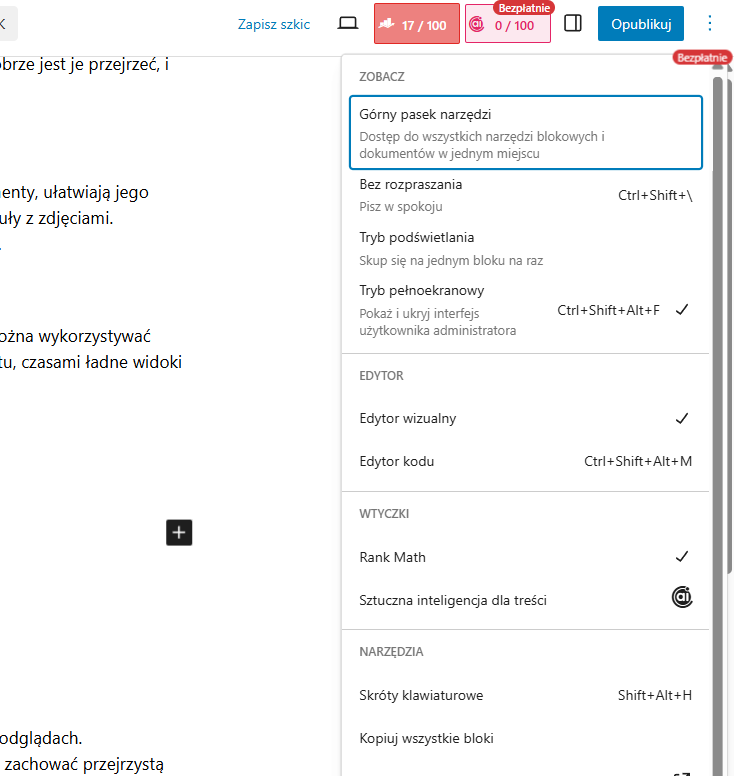Click the black plus add block button
This screenshot has height=776, width=734.
point(179,532)
